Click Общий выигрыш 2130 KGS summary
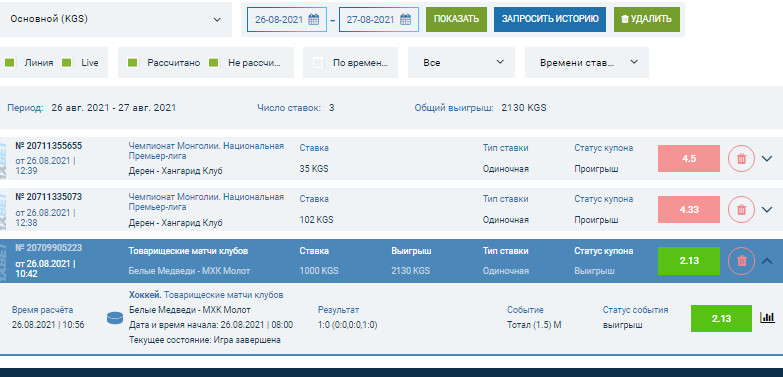The height and width of the screenshot is (377, 783). (480, 107)
